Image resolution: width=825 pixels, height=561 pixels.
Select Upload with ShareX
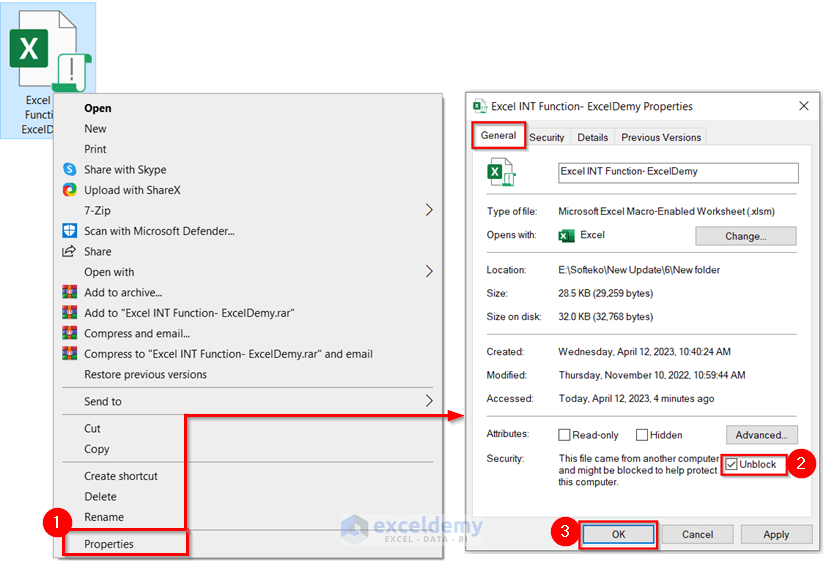132,190
